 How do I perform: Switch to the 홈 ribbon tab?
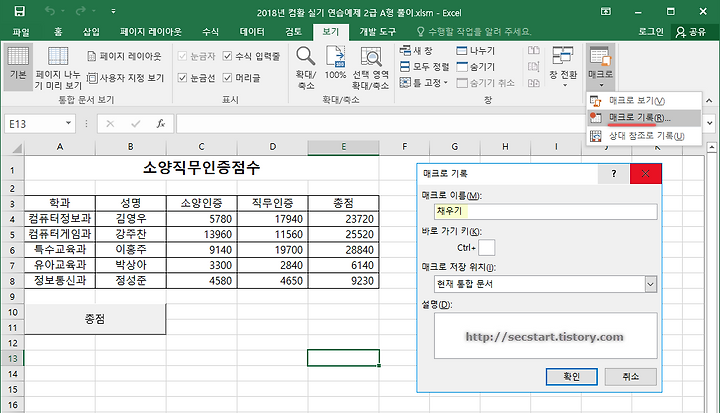point(58,32)
